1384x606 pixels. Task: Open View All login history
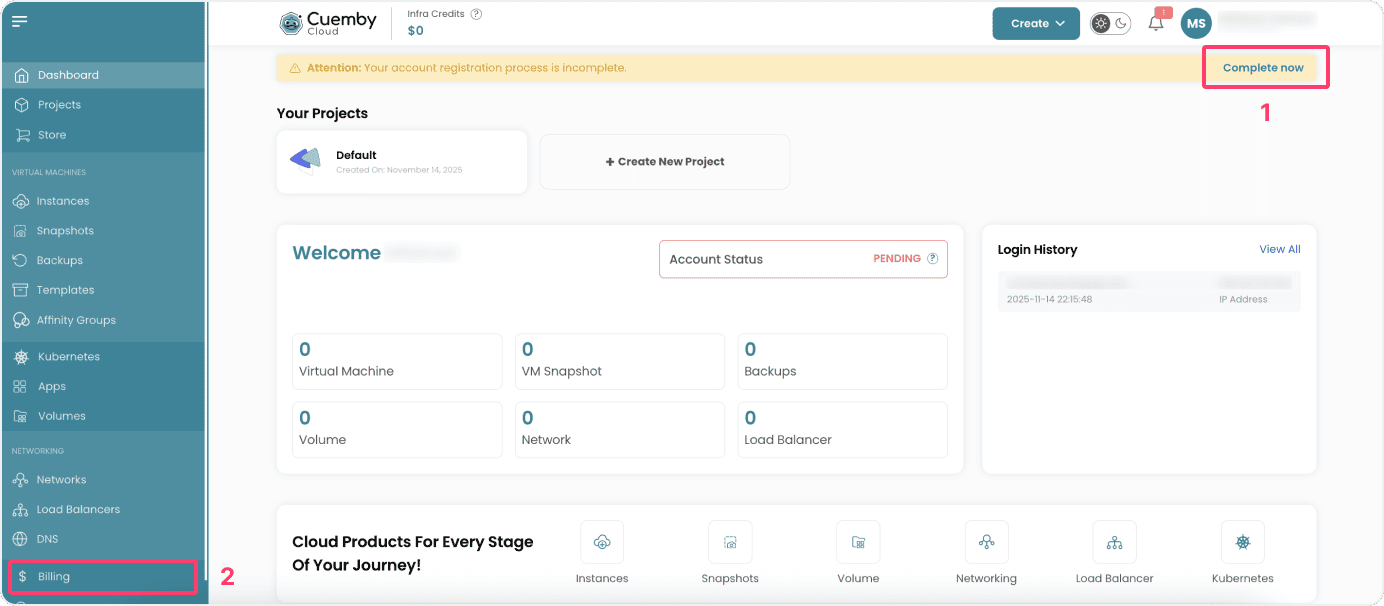tap(1279, 249)
